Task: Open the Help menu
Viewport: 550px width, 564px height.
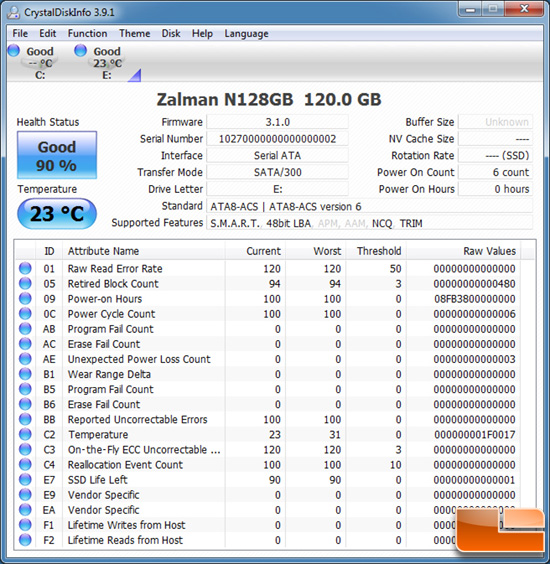Action: pos(202,33)
